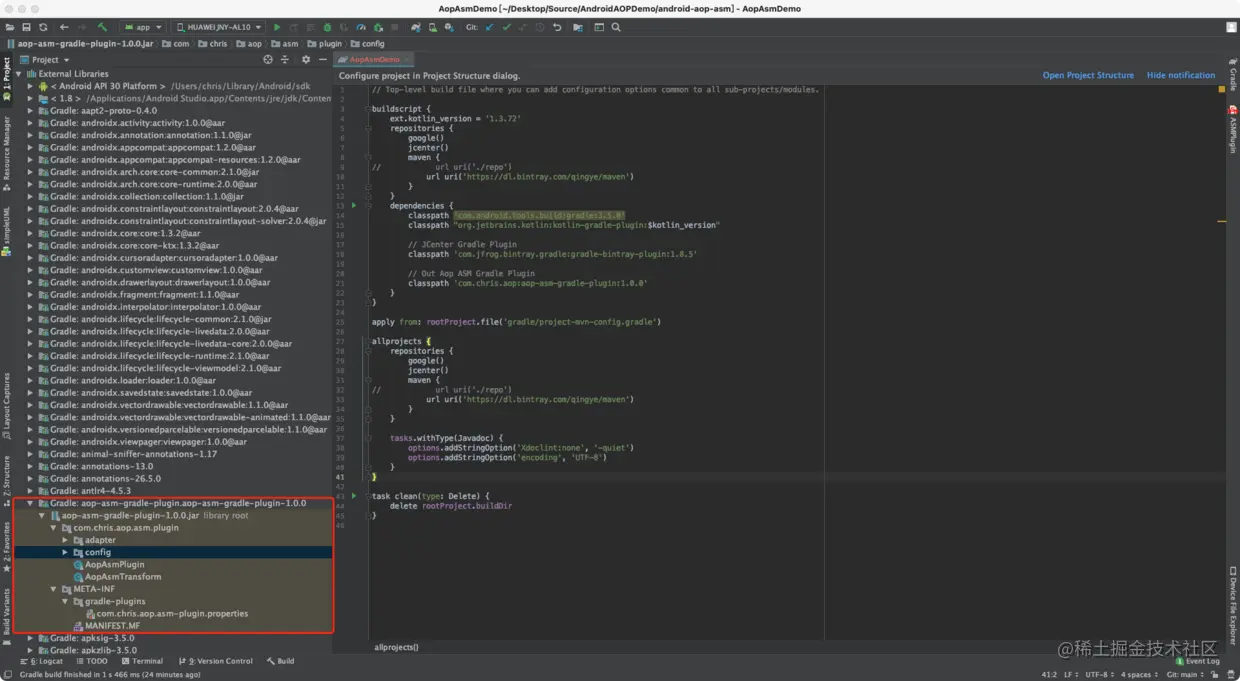1240x681 pixels.
Task: Open the Event Log in status bar
Action: [x=1198, y=661]
